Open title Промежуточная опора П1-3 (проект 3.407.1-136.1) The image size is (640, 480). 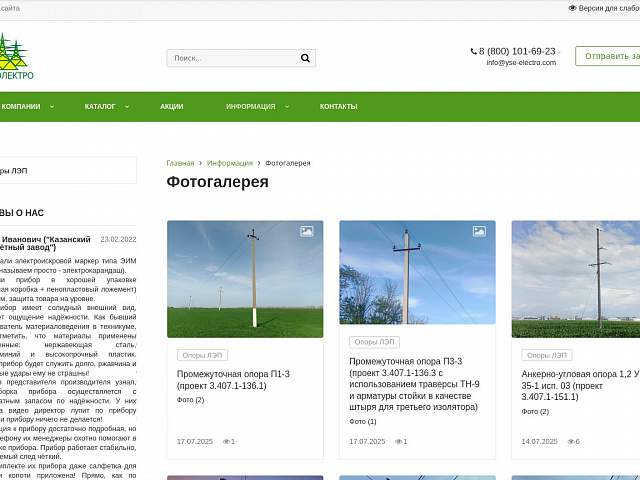click(x=233, y=380)
